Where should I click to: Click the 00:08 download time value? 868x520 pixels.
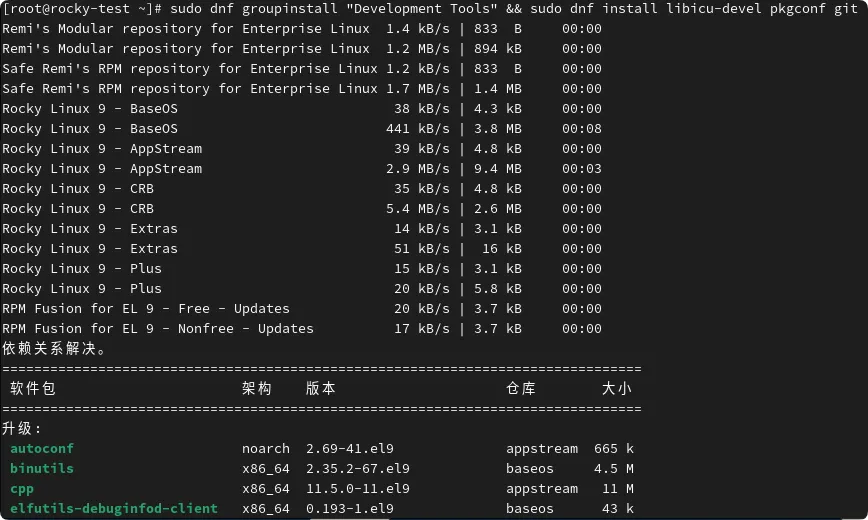click(x=582, y=129)
